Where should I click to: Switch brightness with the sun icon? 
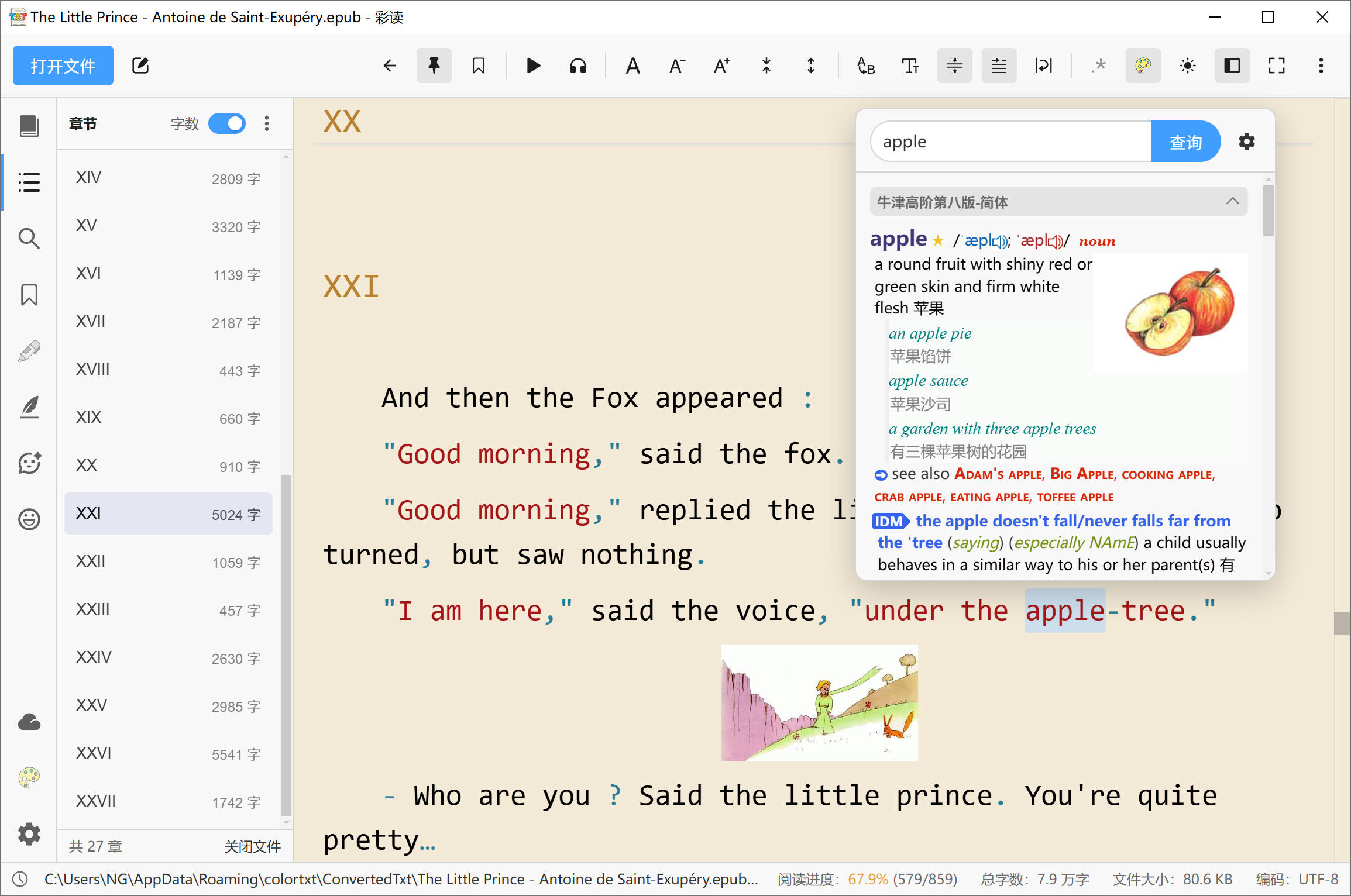[x=1188, y=66]
